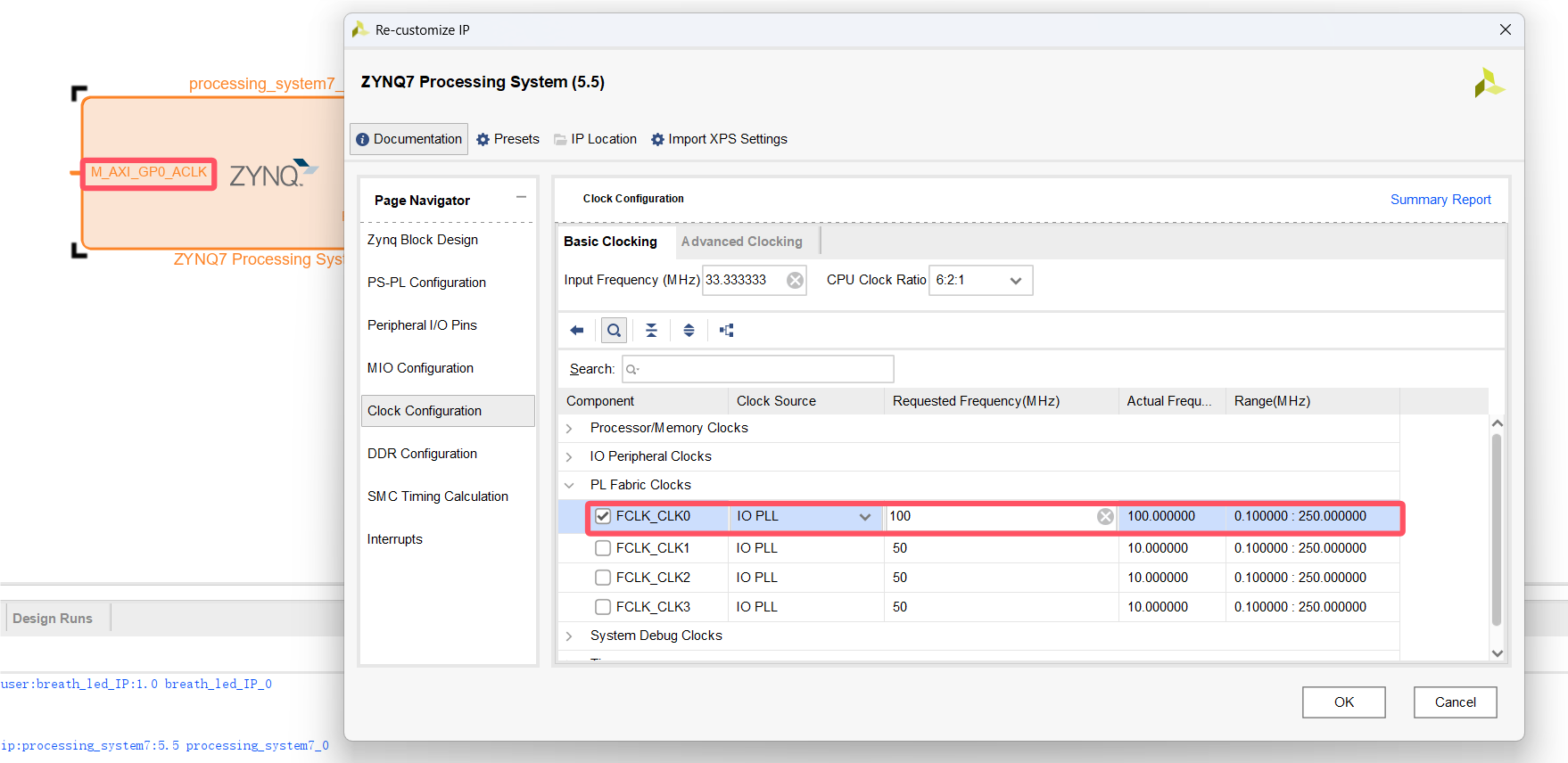Screen dimensions: 1568x763
Task: Clear the Input Frequency field with the X icon
Action: point(795,281)
